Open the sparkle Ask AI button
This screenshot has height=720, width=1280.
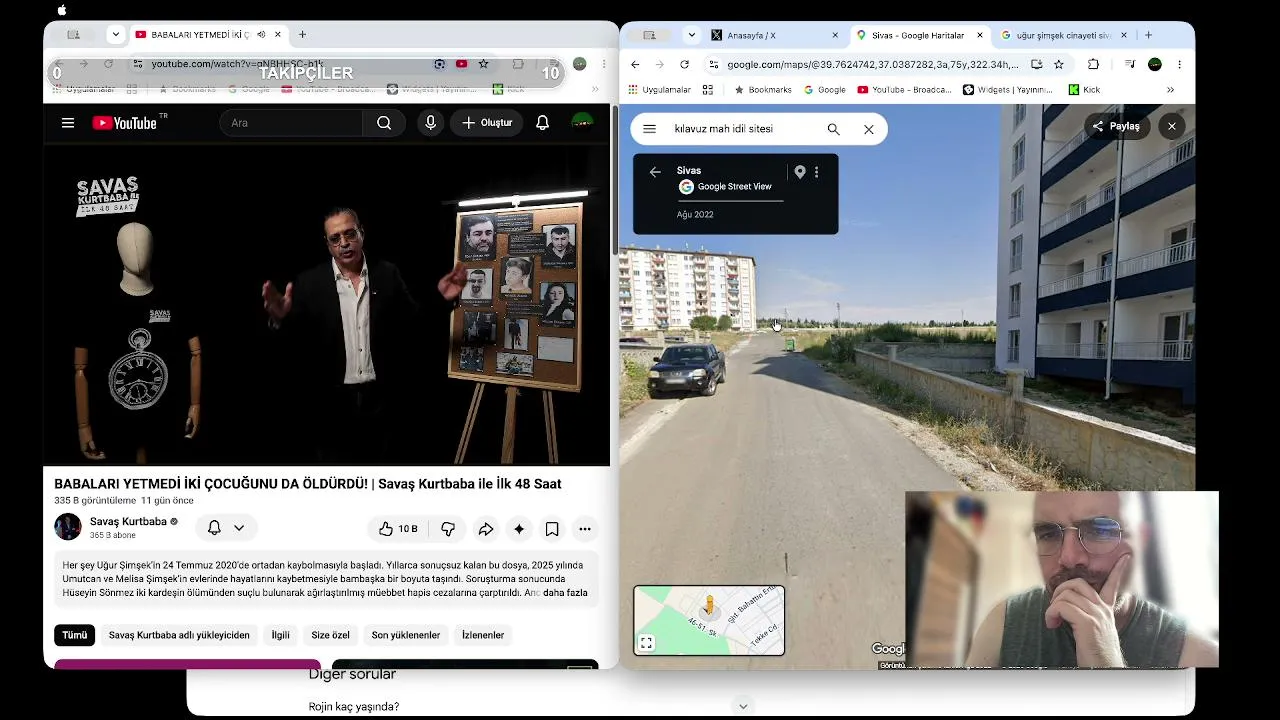(518, 528)
